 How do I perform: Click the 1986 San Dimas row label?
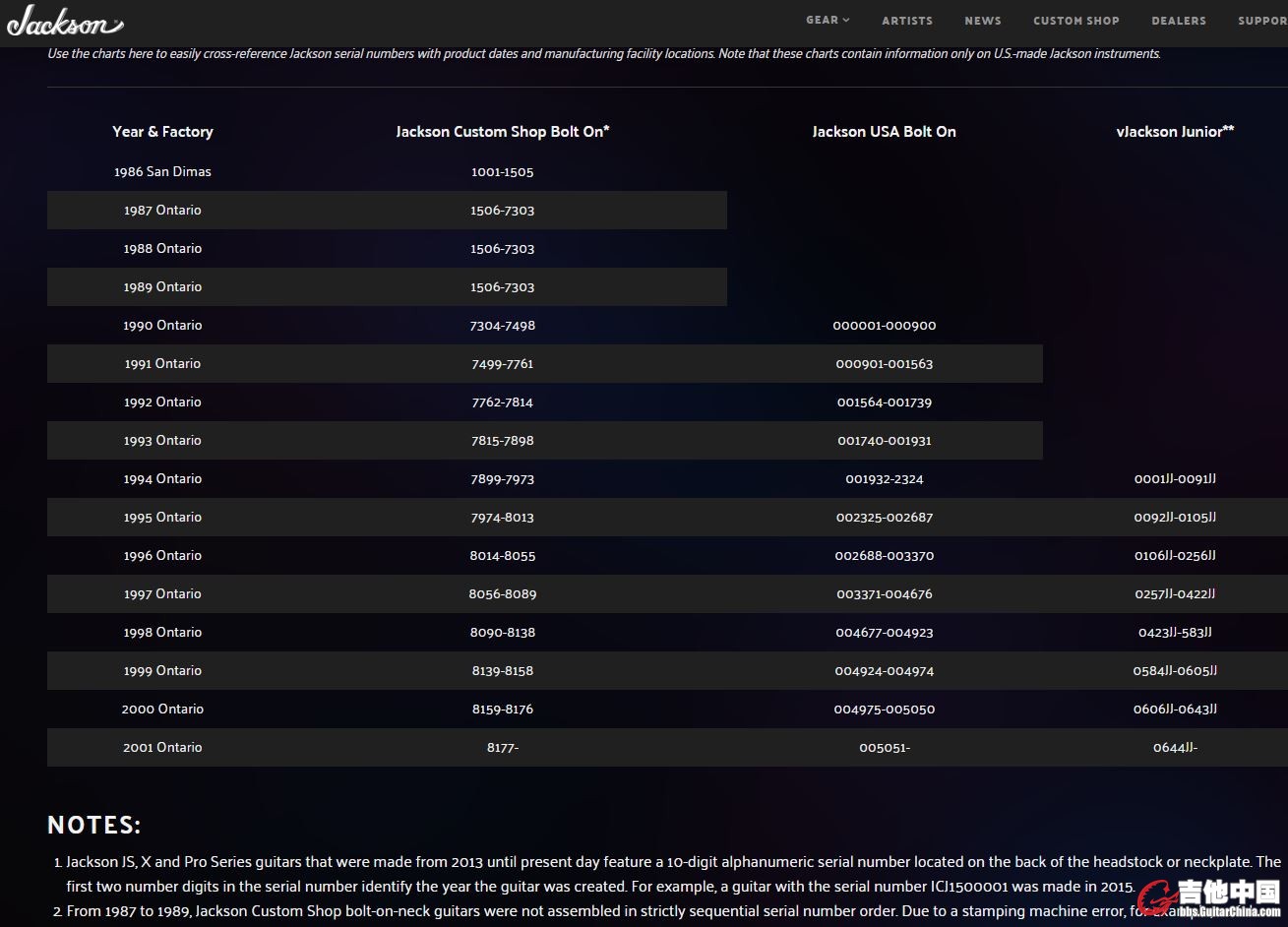(x=162, y=172)
